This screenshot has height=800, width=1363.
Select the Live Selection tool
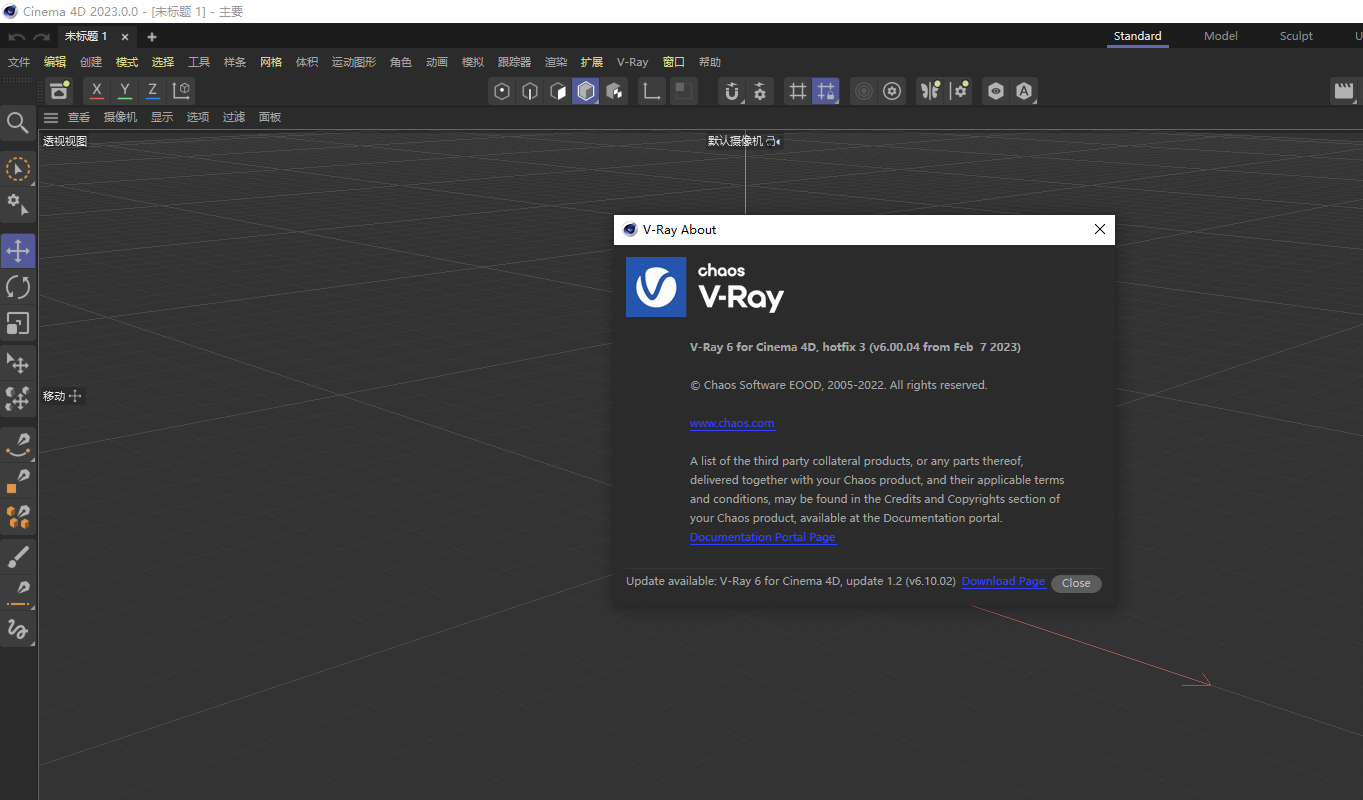coord(17,169)
